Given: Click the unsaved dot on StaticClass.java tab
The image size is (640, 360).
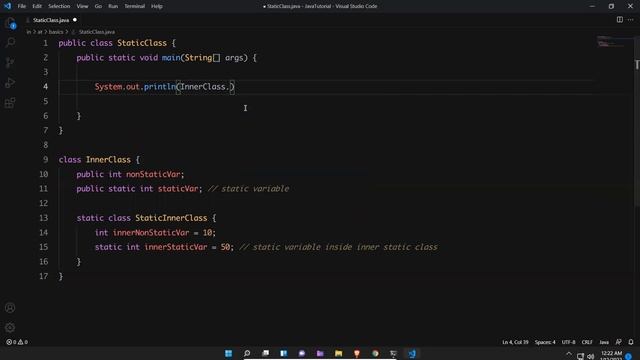Looking at the screenshot, I should click(x=75, y=20).
